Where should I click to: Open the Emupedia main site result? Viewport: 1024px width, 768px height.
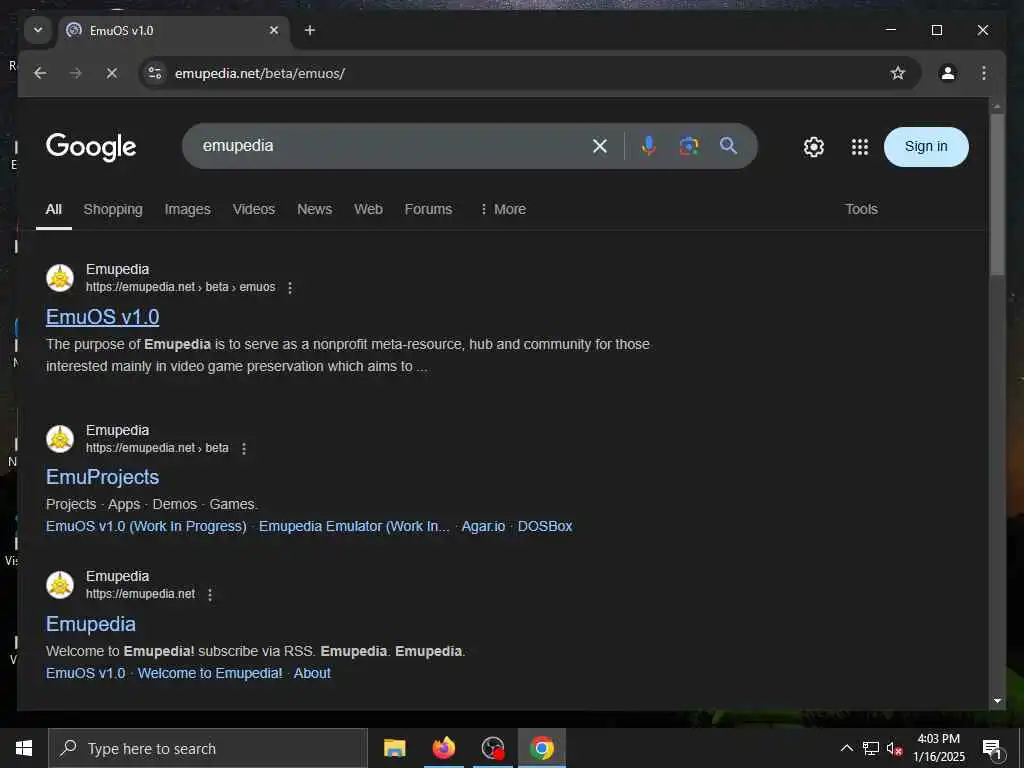[91, 624]
